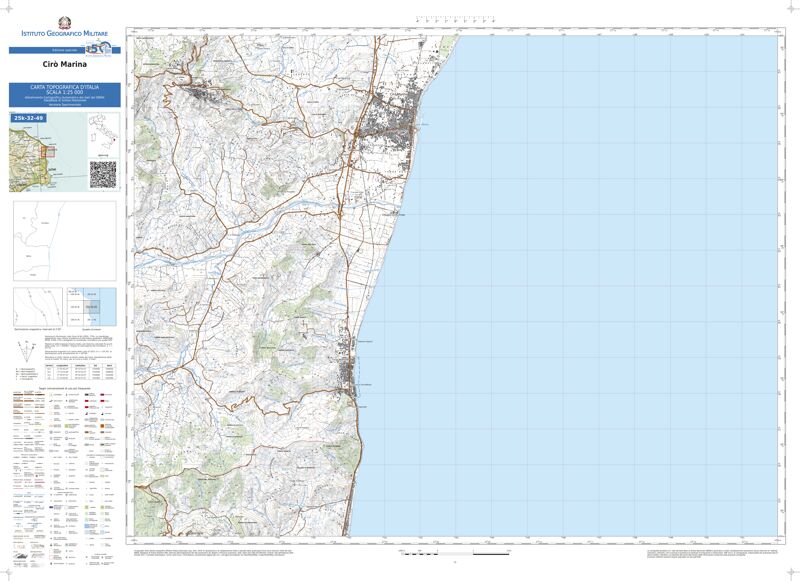The image size is (800, 581).
Task: Click the sheet code 25k-32-49 label
Action: pos(29,118)
